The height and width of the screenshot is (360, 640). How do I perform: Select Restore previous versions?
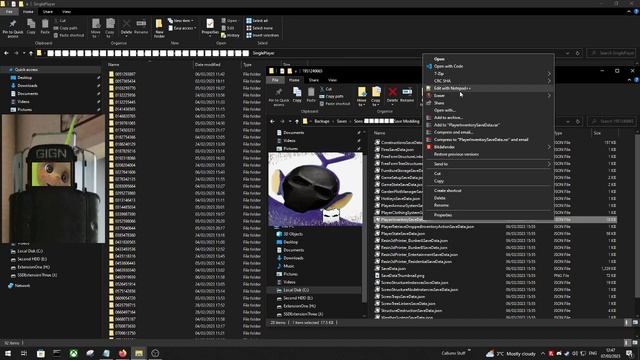pos(456,154)
